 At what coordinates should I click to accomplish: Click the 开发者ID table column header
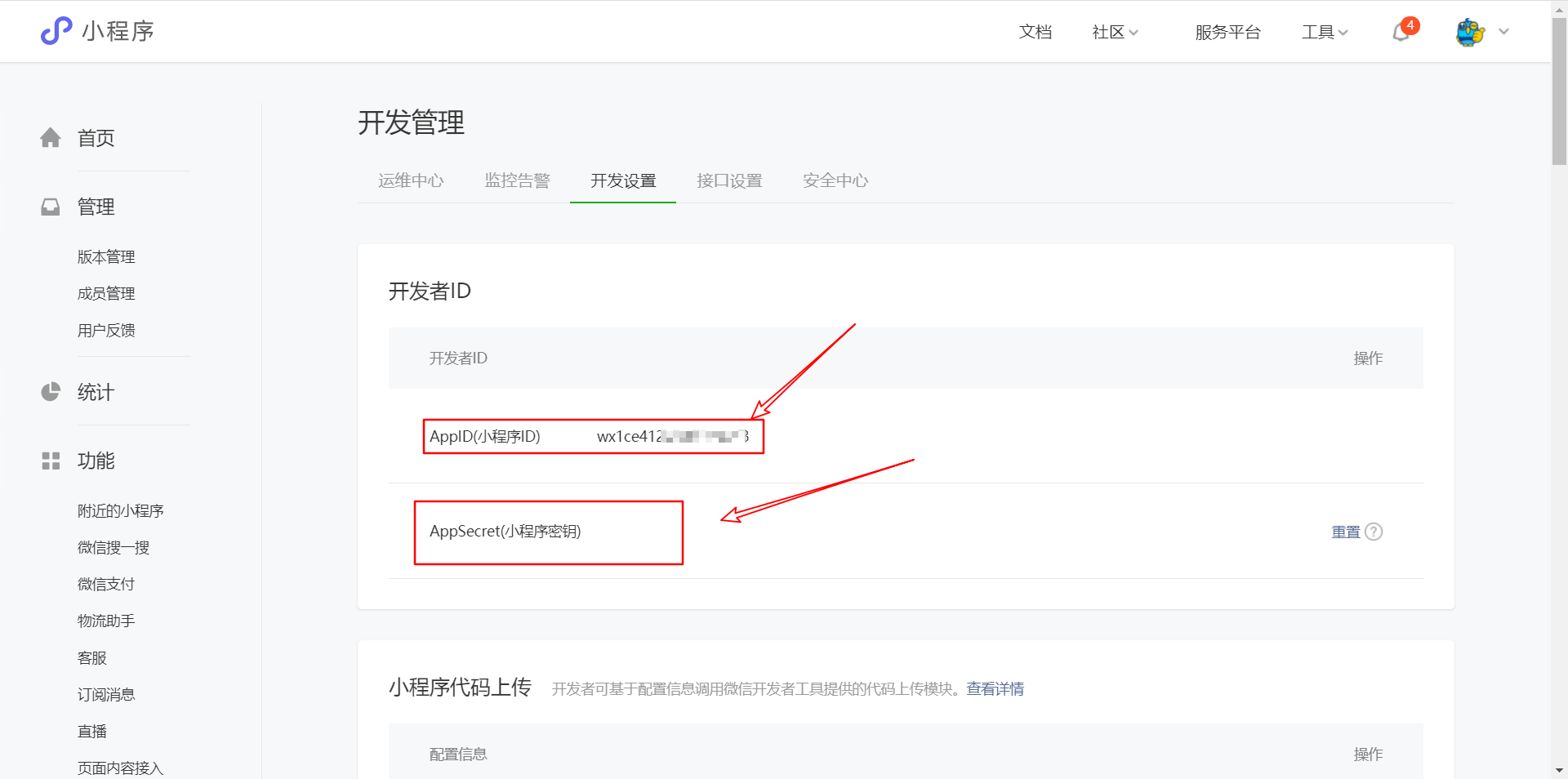458,358
